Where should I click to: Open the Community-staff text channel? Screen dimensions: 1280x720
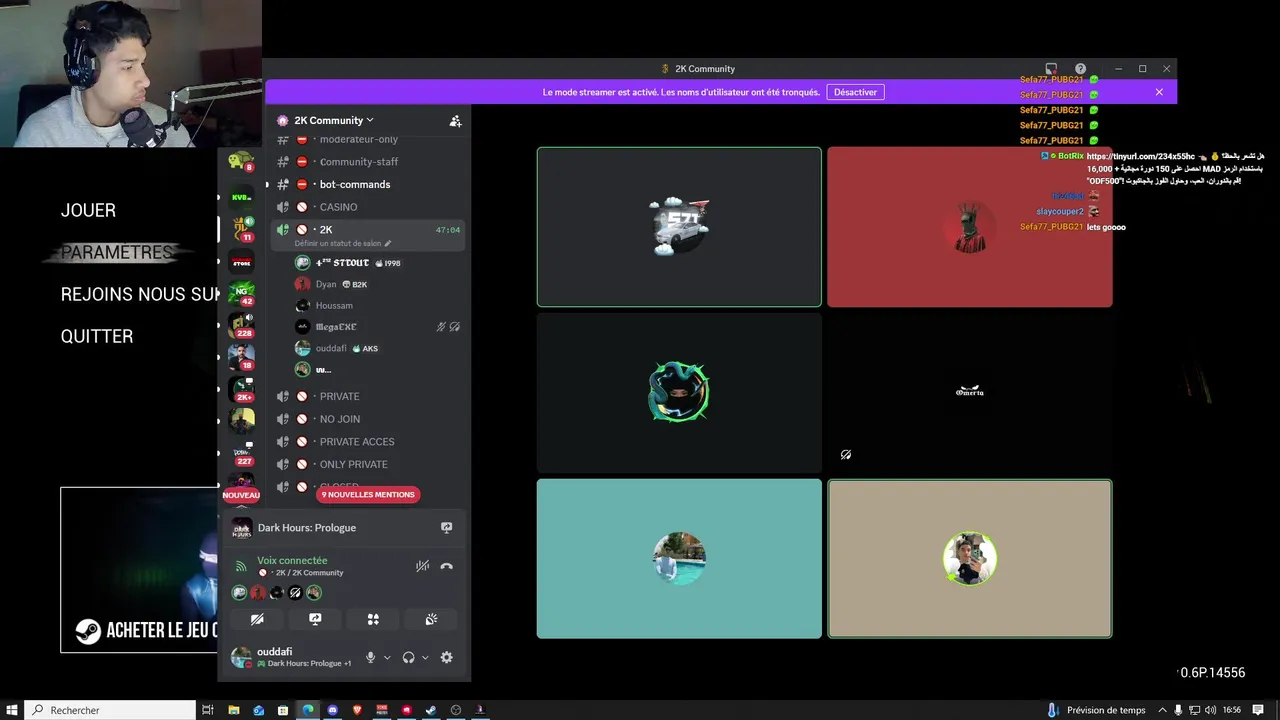(359, 162)
